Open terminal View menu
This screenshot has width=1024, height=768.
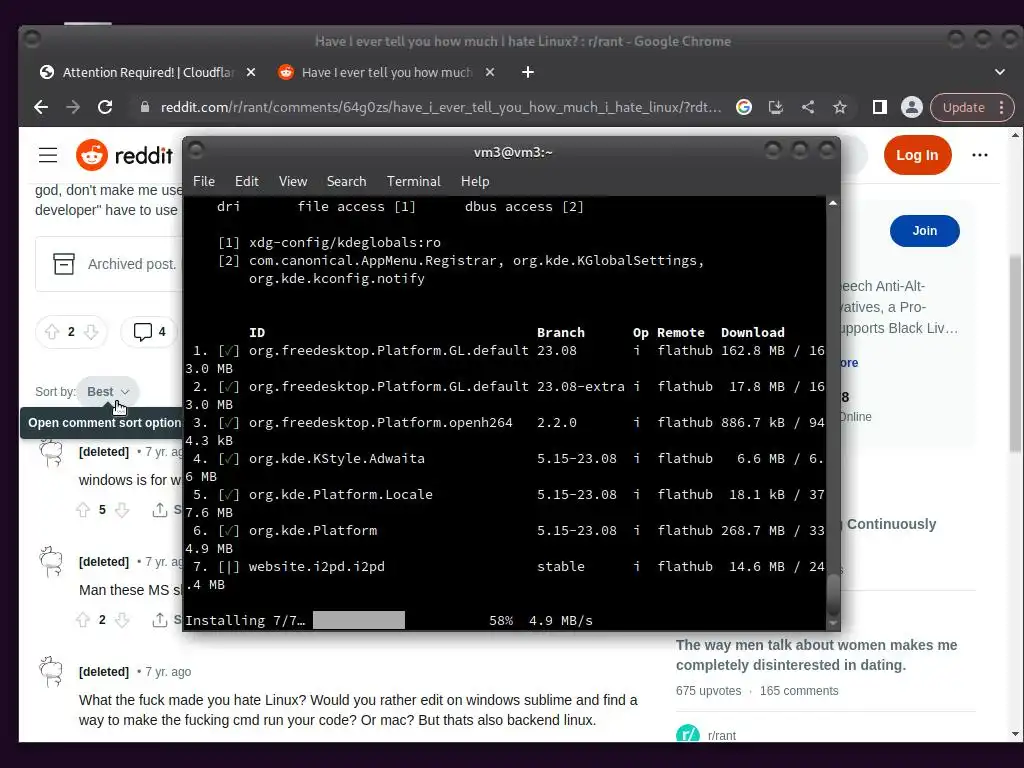[x=293, y=182]
